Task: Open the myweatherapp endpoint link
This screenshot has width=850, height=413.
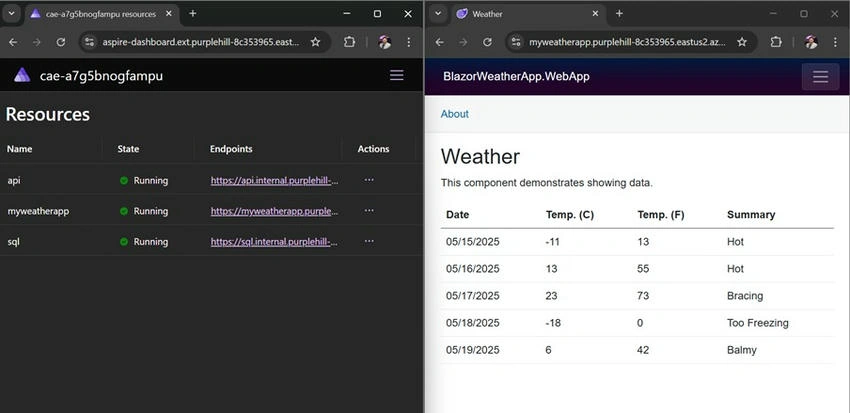Action: 274,211
